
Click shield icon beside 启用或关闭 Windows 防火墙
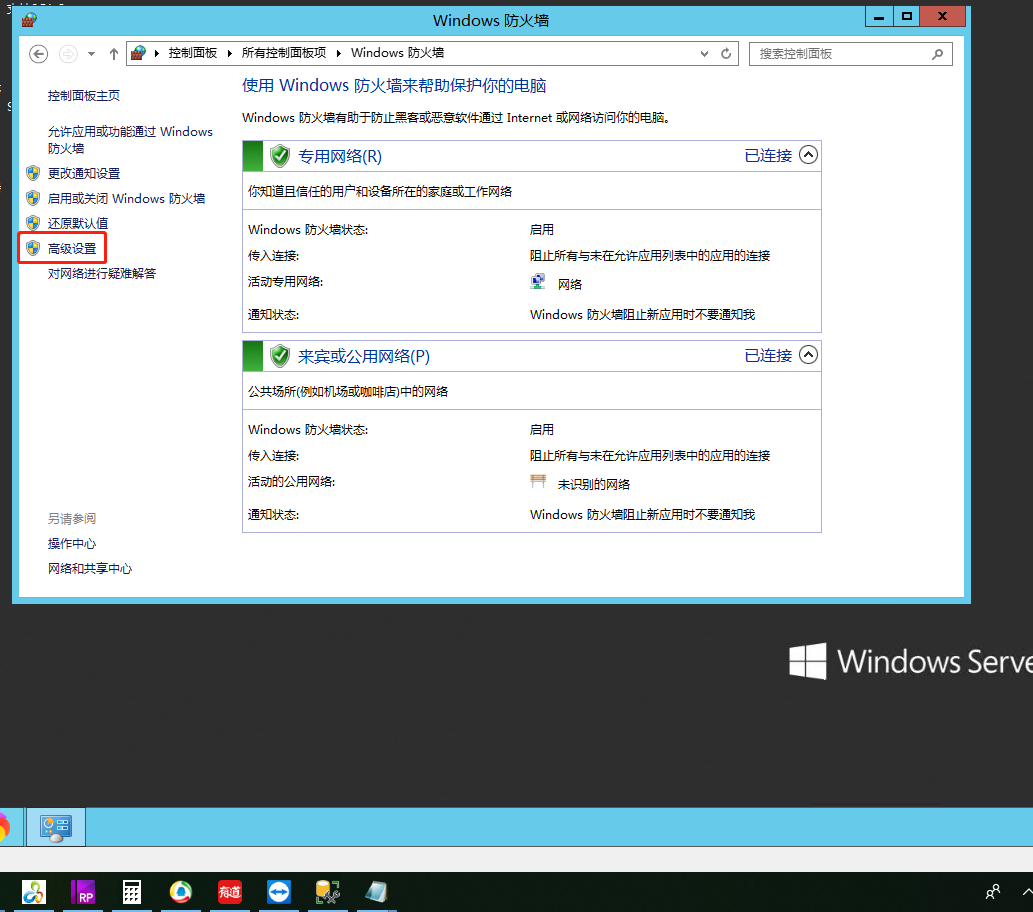[33, 198]
